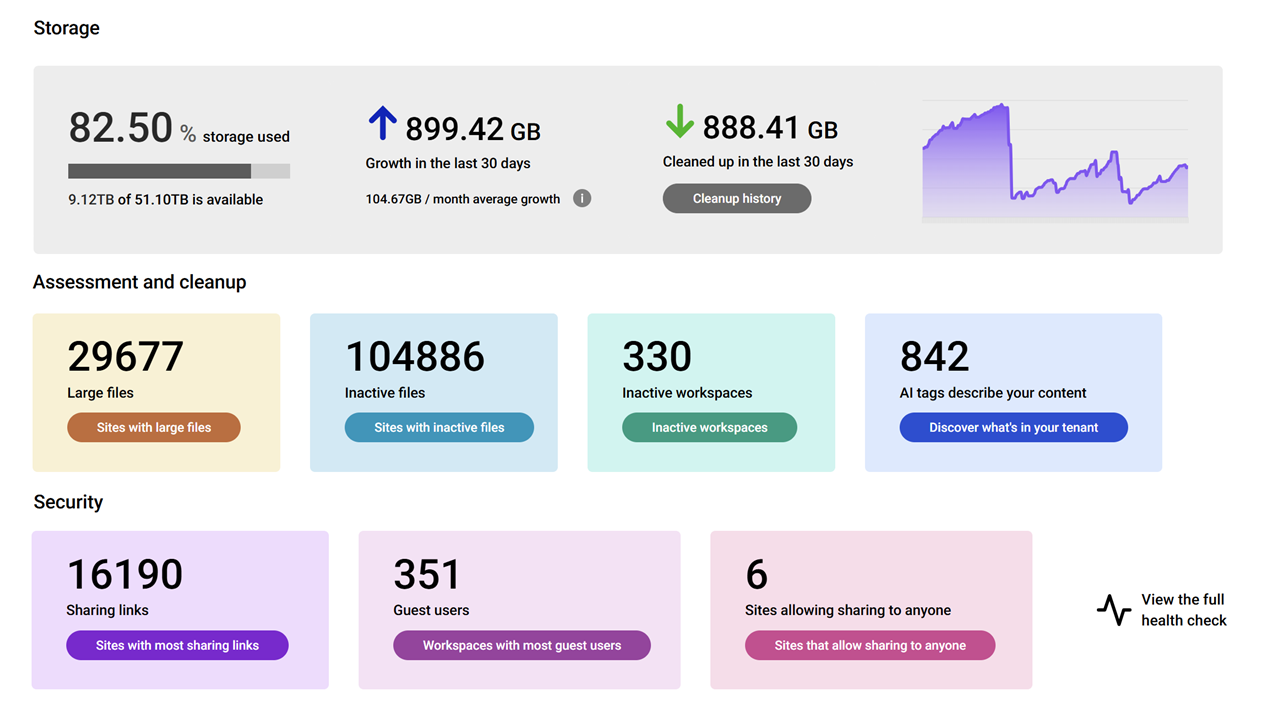Click the Inactive workspaces button

(x=710, y=427)
